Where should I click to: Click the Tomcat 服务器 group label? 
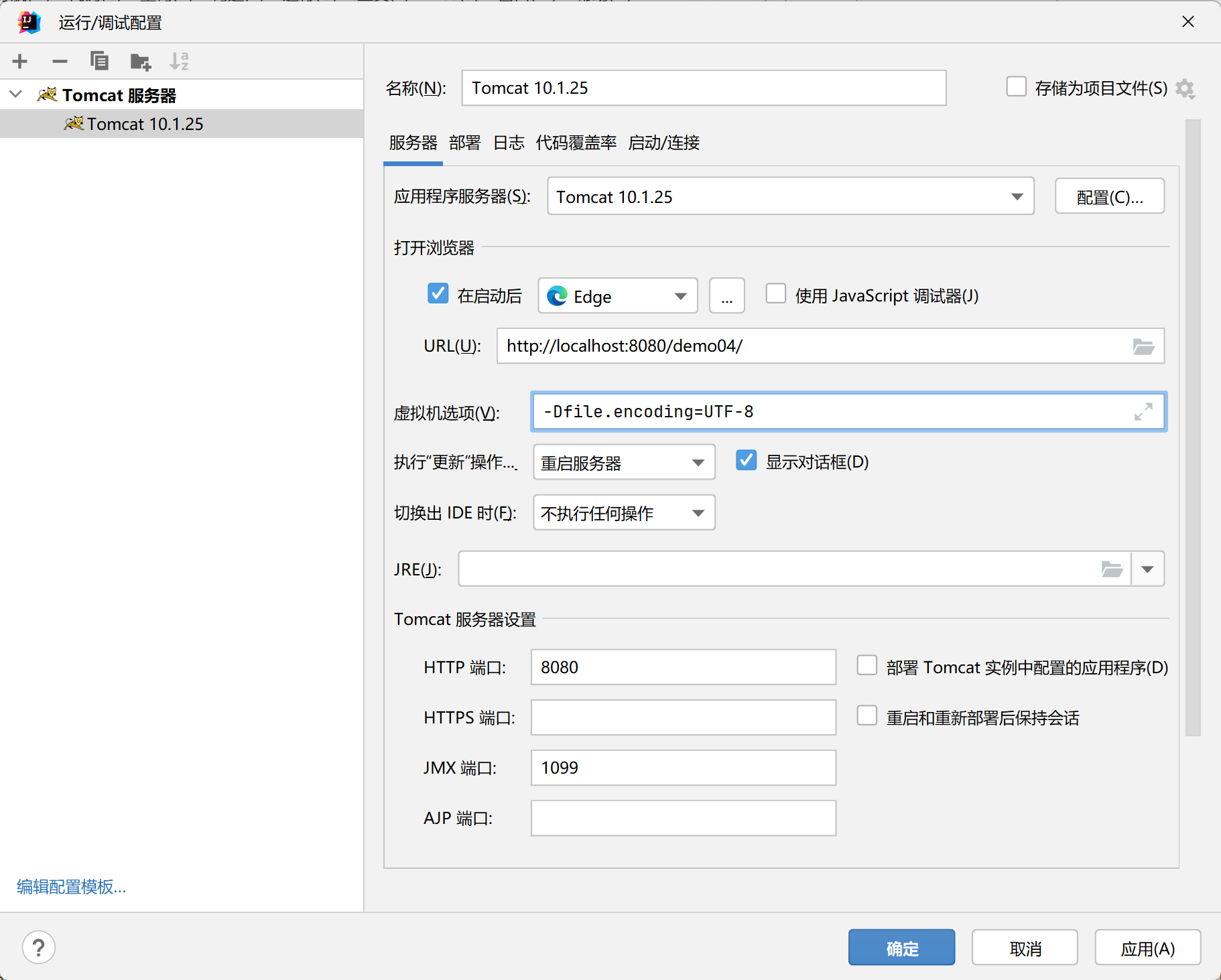click(119, 95)
